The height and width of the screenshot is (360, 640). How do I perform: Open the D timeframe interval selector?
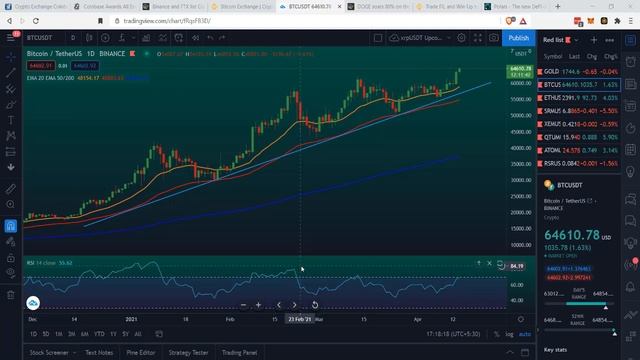tap(73, 38)
